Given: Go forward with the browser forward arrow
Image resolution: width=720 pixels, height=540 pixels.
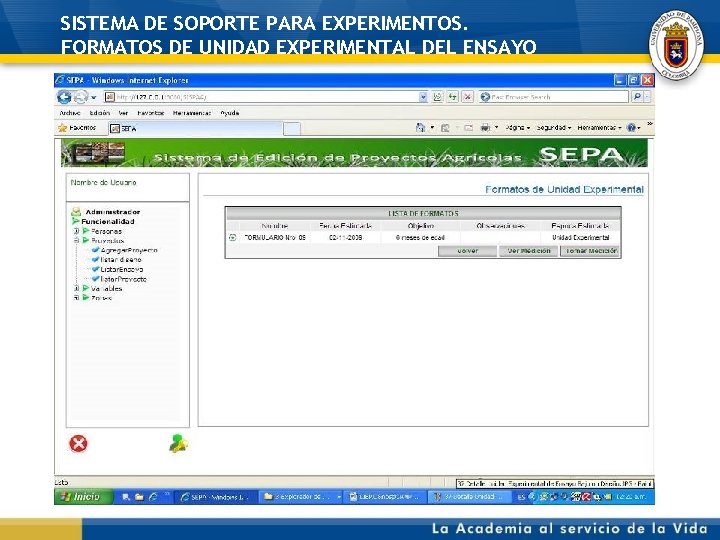Looking at the screenshot, I should (x=81, y=97).
